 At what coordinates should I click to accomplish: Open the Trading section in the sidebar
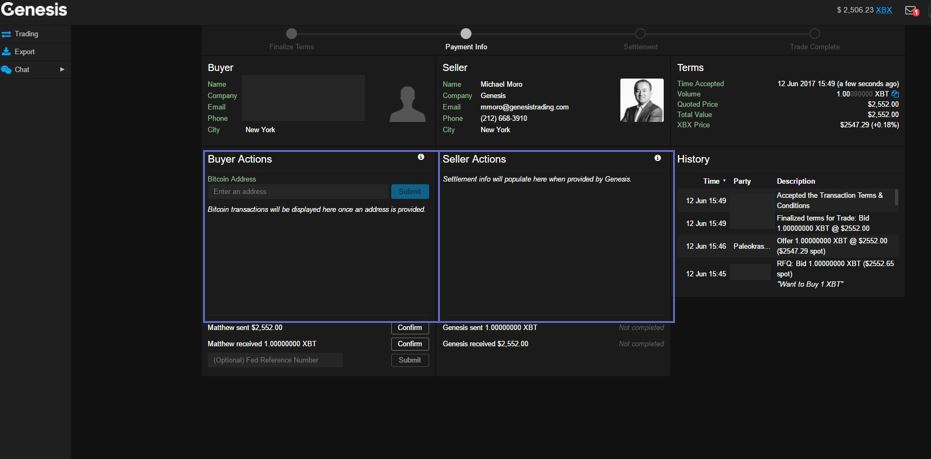pos(20,34)
